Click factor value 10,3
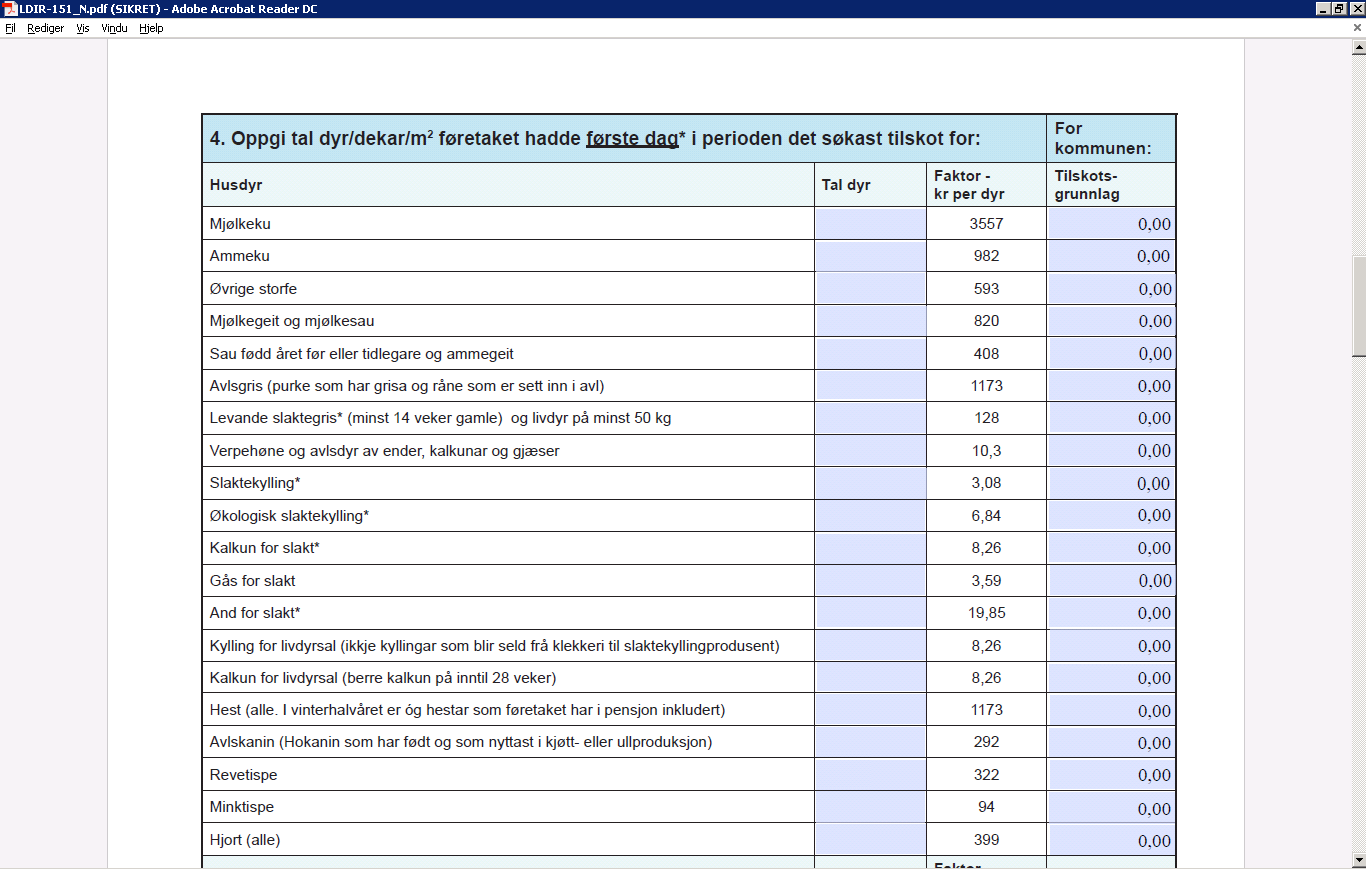 [x=986, y=451]
